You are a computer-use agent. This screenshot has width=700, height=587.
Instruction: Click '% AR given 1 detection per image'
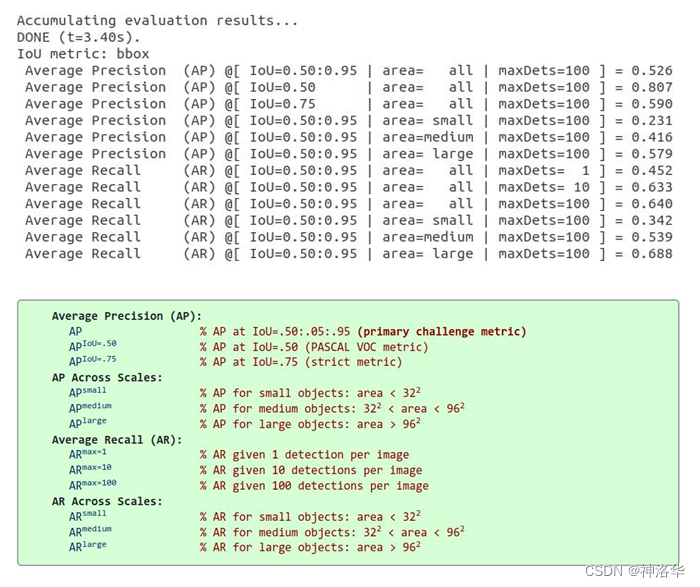point(304,455)
